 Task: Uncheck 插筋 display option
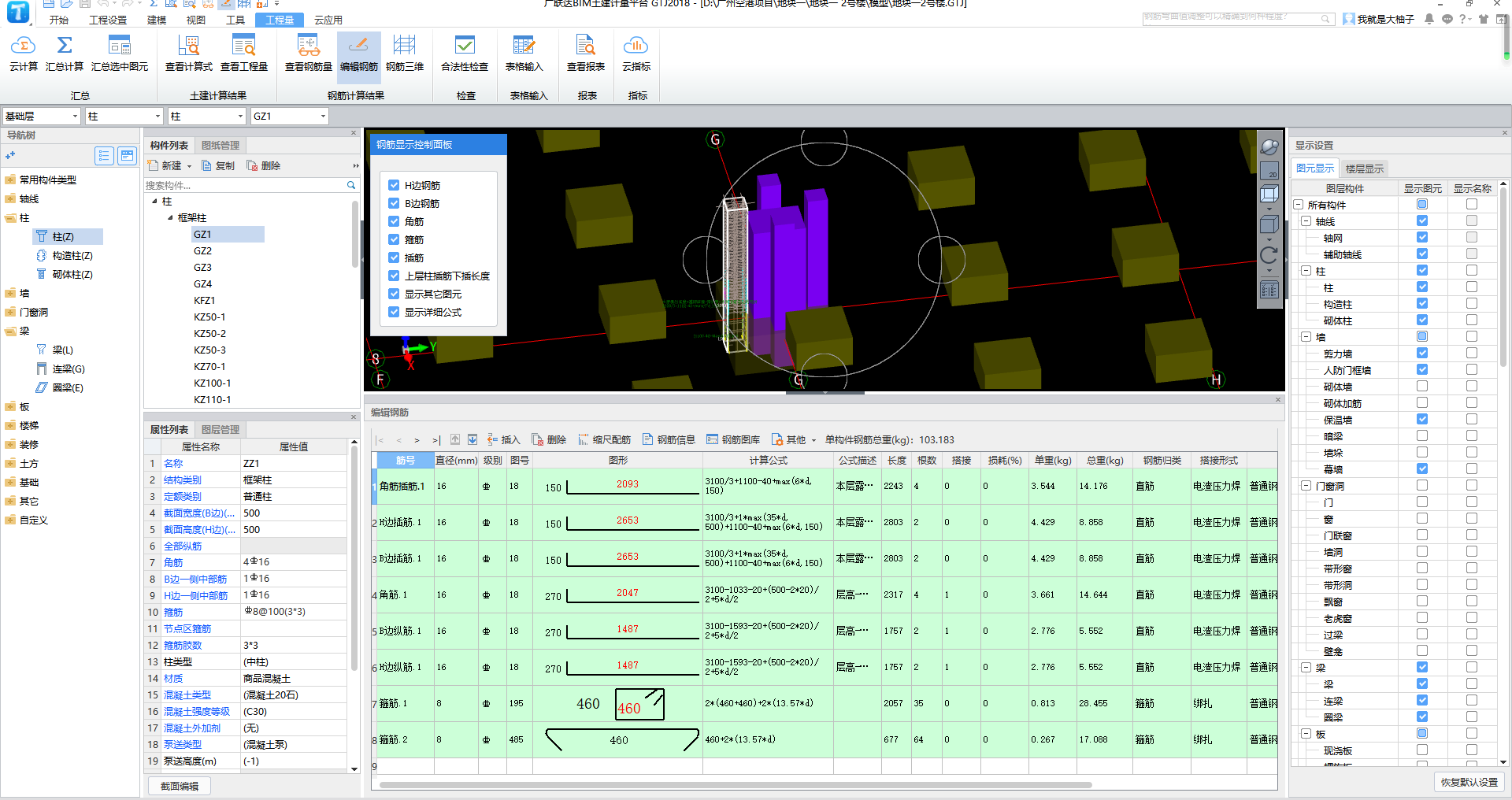(x=394, y=257)
